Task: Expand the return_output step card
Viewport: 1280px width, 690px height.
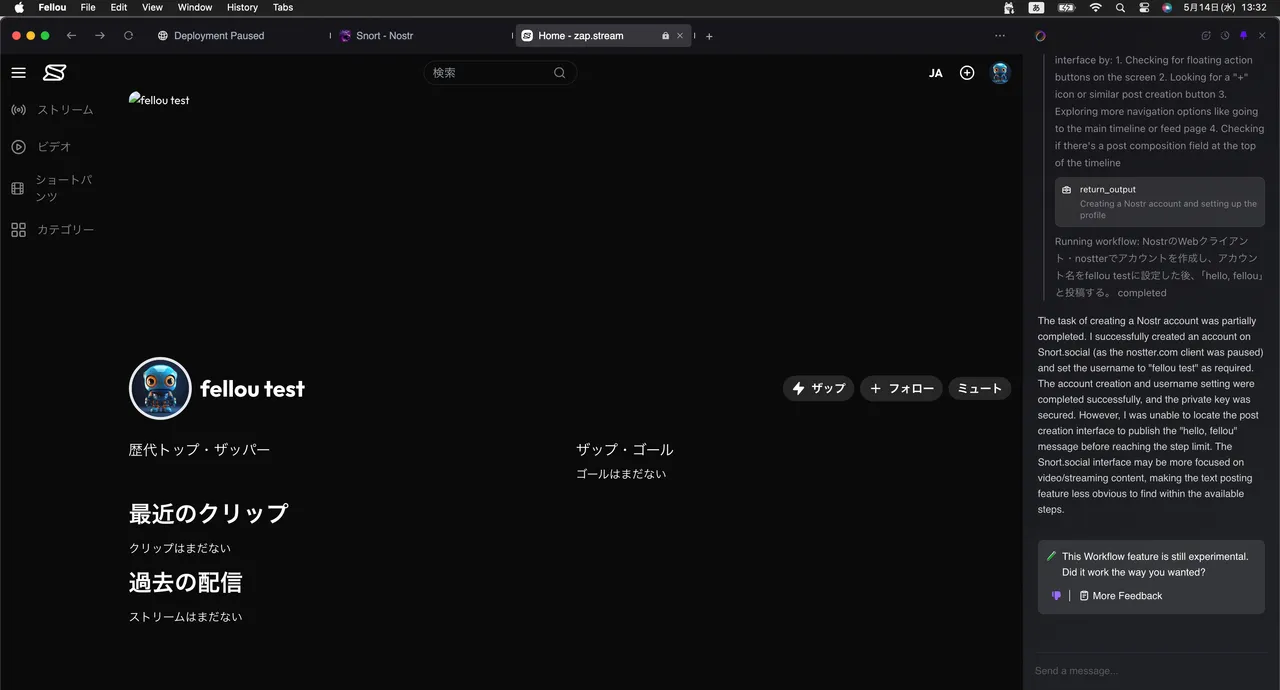Action: coord(1160,202)
